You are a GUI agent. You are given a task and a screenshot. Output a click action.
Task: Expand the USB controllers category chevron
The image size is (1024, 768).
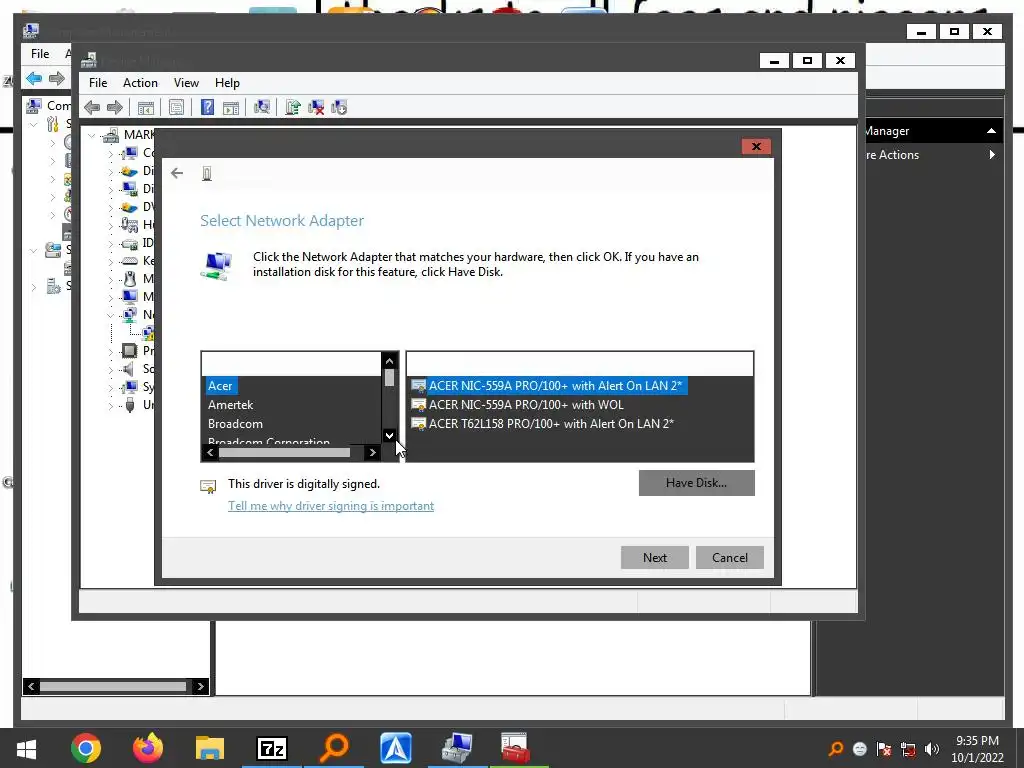pos(110,406)
